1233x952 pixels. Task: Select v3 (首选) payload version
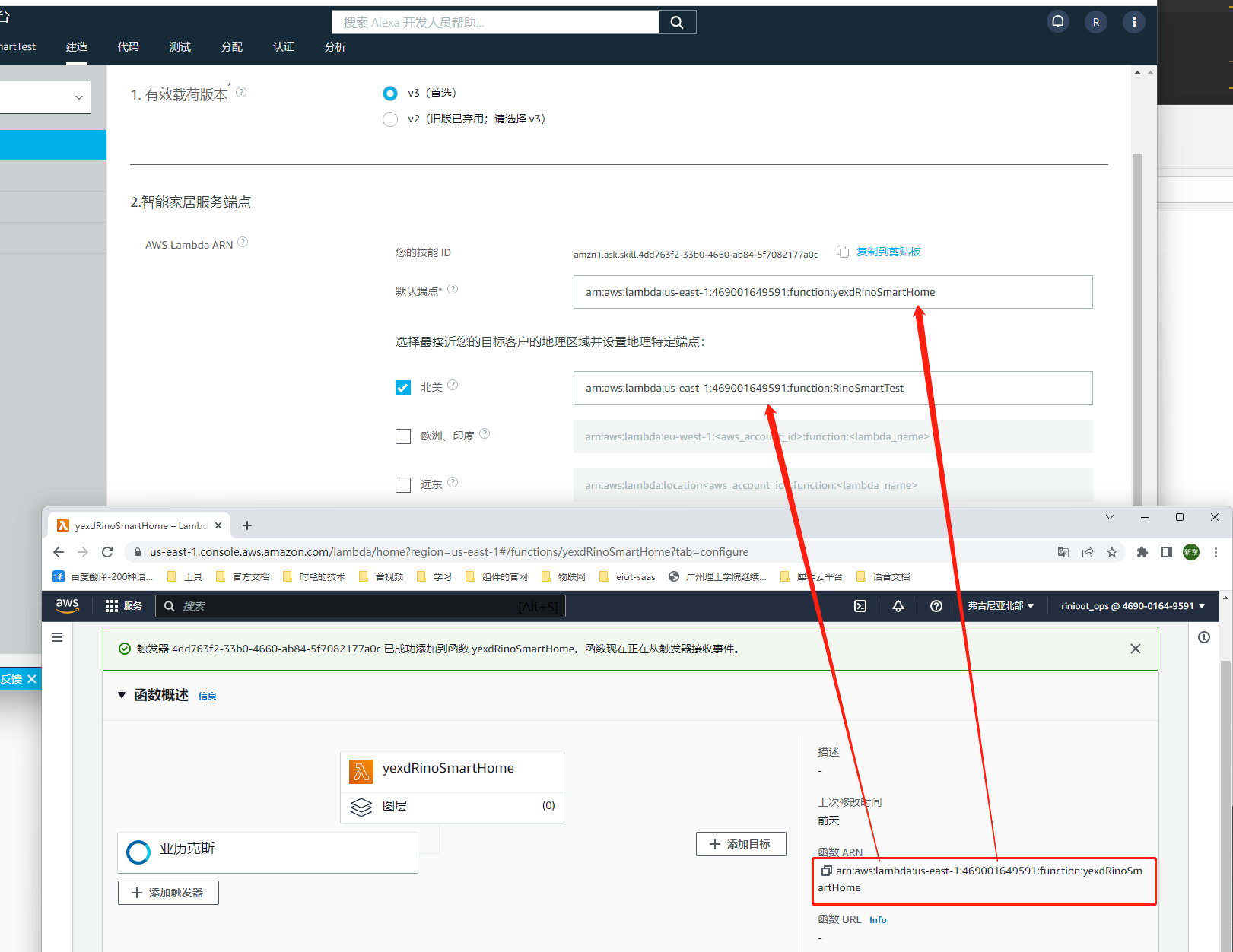(x=390, y=94)
